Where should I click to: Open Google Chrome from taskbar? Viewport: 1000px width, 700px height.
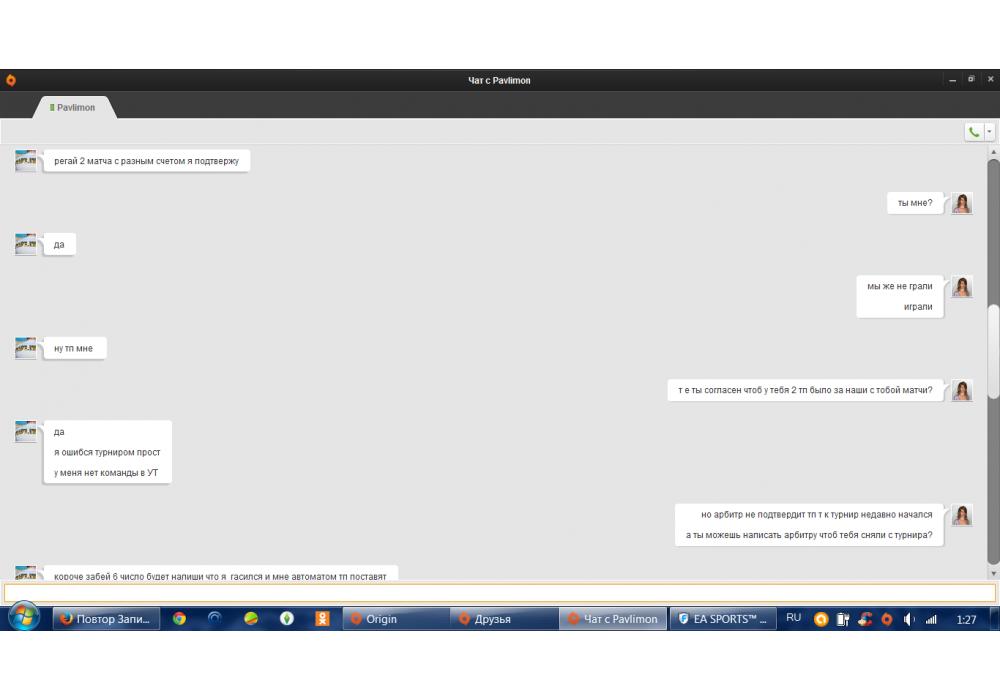pyautogui.click(x=179, y=618)
